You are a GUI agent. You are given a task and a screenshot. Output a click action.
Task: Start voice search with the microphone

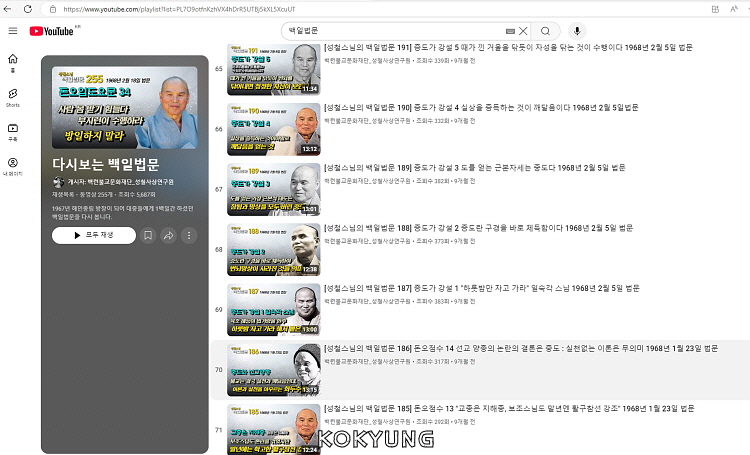(x=577, y=31)
